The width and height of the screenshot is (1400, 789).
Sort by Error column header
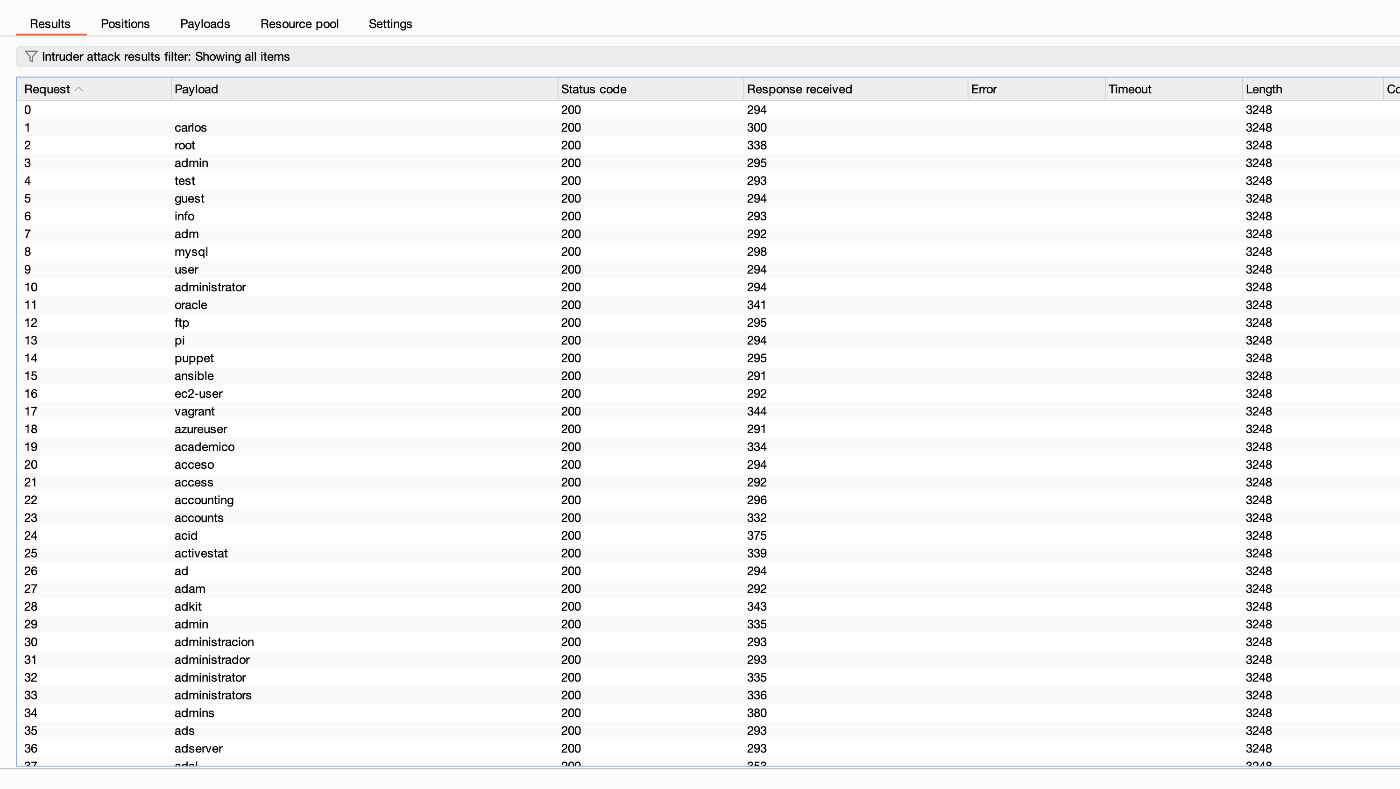[1036, 89]
